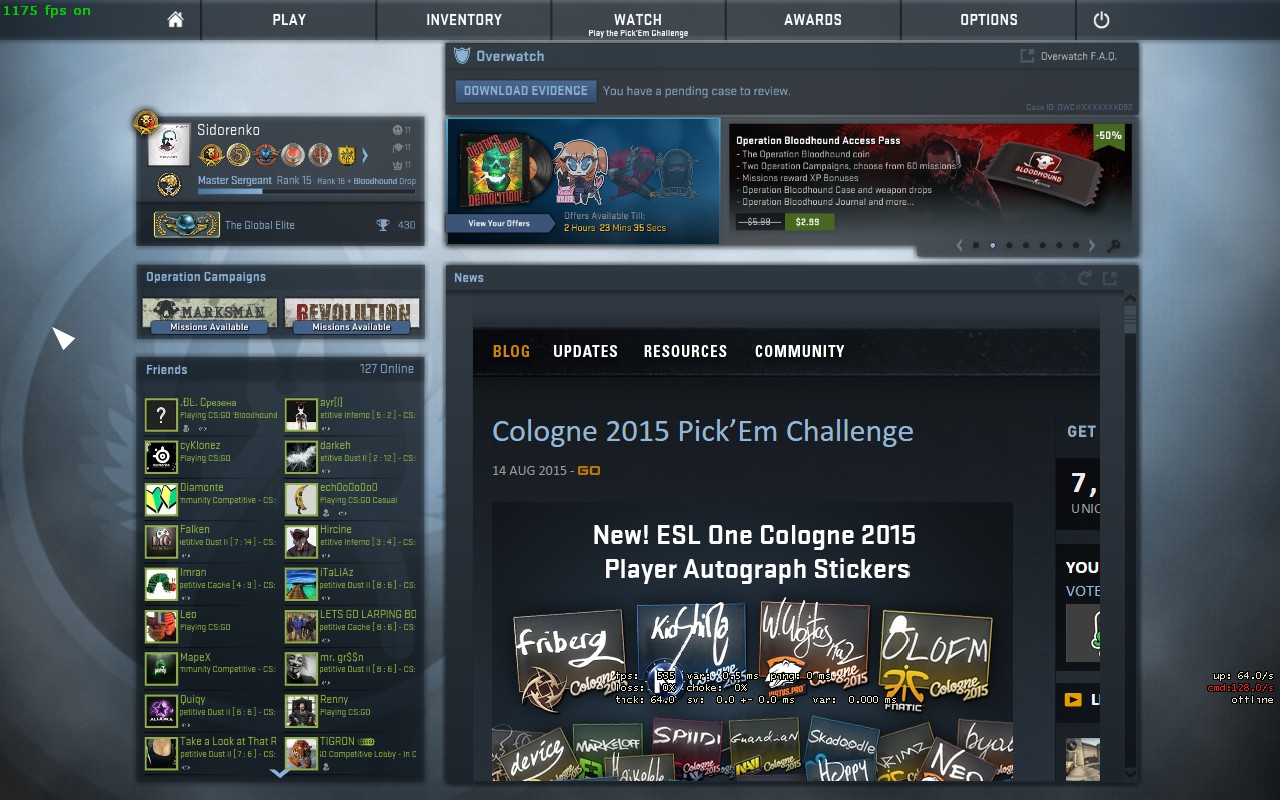Viewport: 1280px width, 800px height.
Task: Select the fifth store banner dot
Action: pos(1042,245)
